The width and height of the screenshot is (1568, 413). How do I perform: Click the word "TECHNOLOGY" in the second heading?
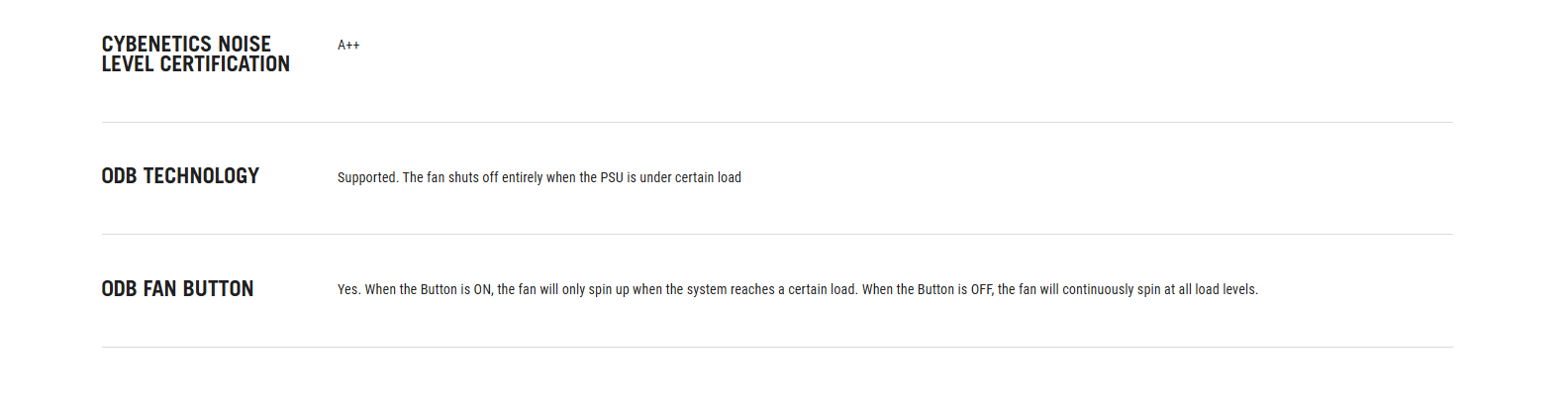(201, 176)
